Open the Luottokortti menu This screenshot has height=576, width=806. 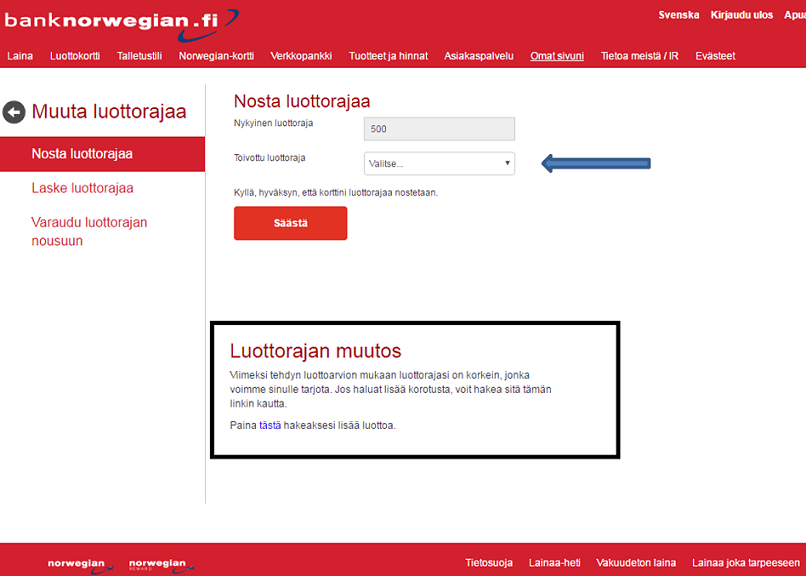75,56
